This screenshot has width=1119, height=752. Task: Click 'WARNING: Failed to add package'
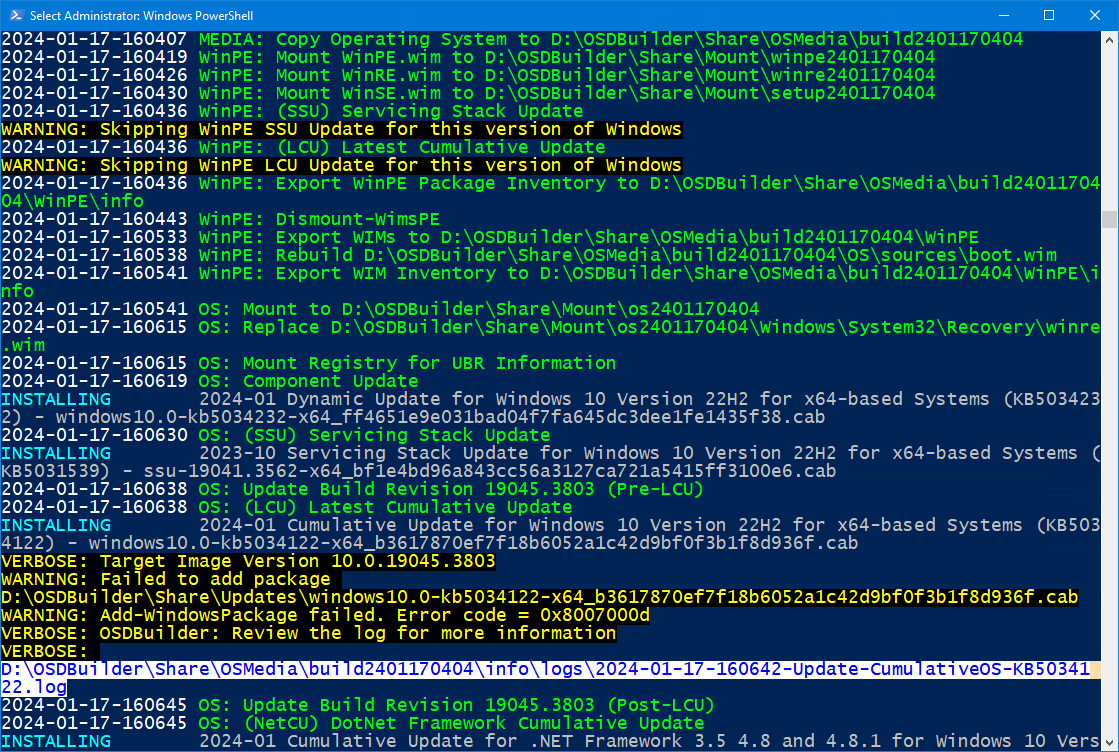click(x=166, y=579)
